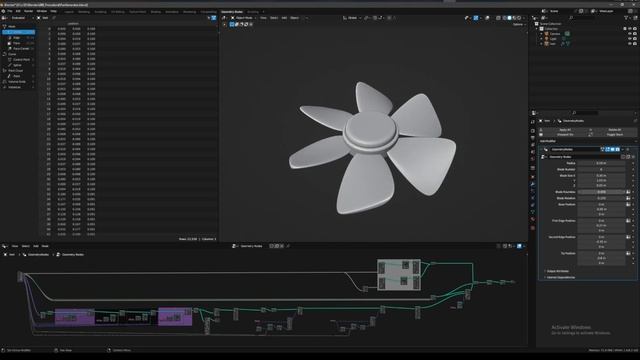
Task: Open the Tool properties tab
Action: point(533,121)
